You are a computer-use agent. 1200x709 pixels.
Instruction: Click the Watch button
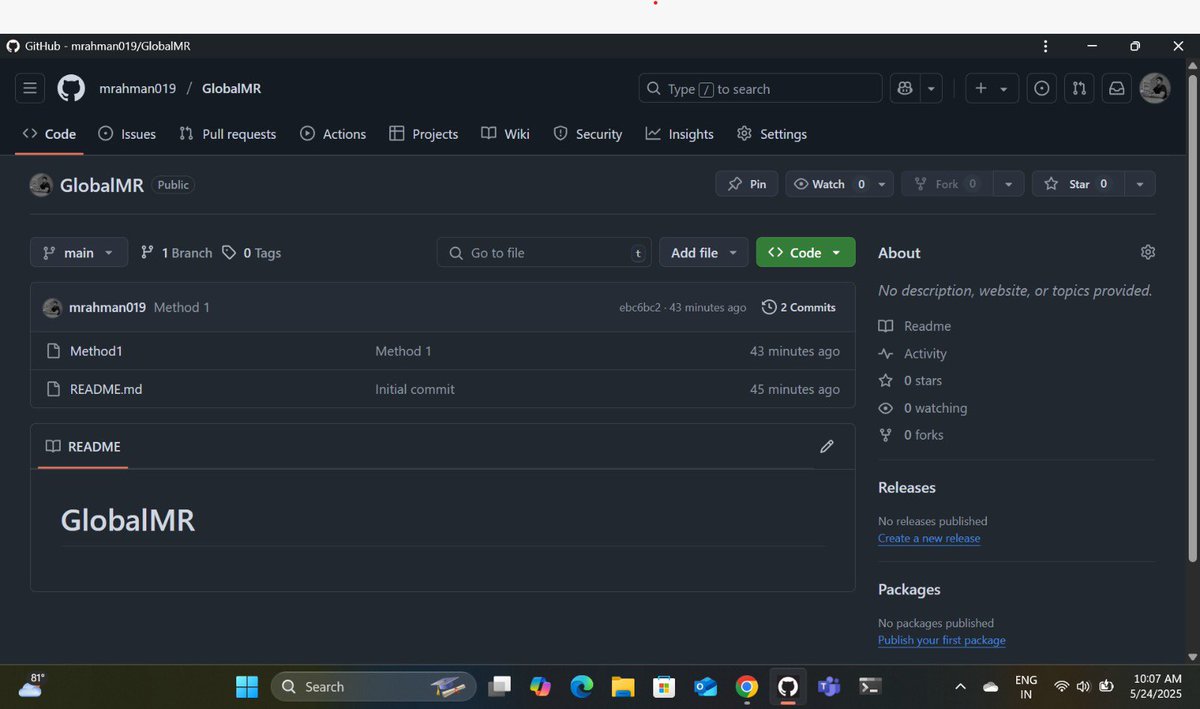(x=829, y=184)
